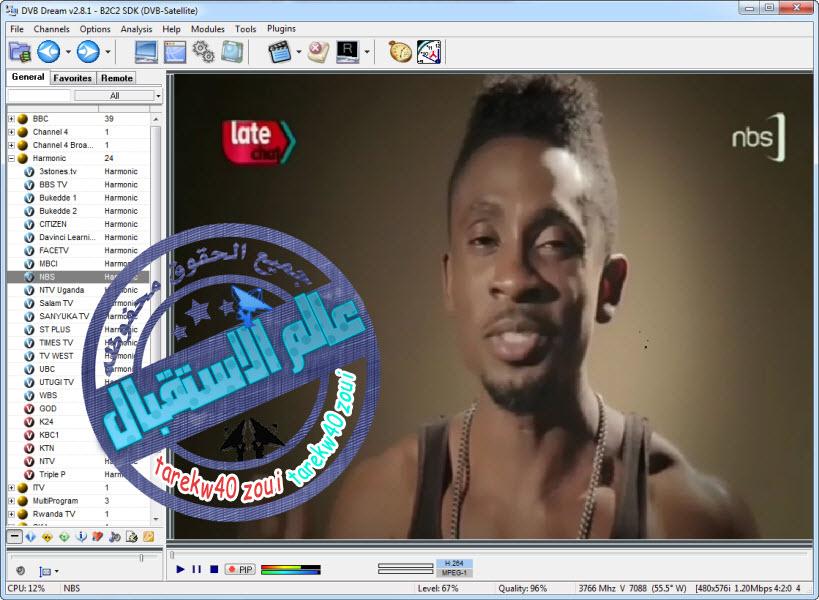
Task: Start recording with the clapperboard icon
Action: (279, 52)
